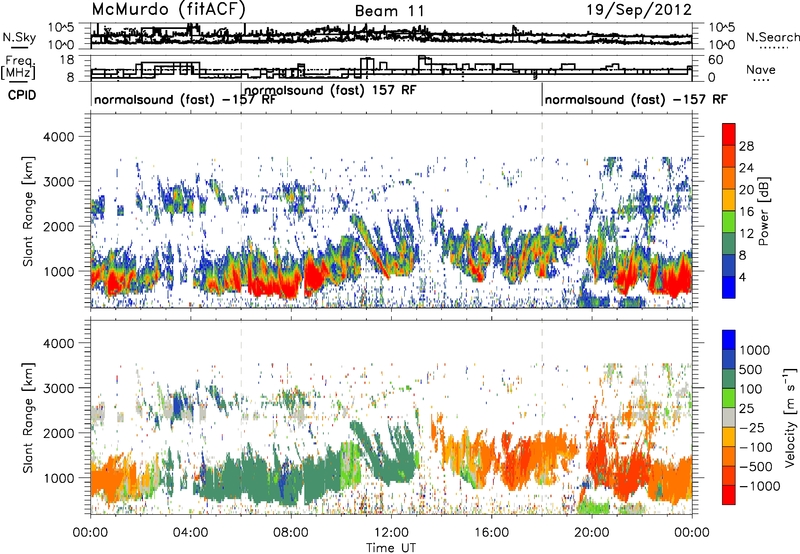Click the date '19/Sep/2012'
Image resolution: width=800 pixels, height=554 pixels.
[639, 9]
